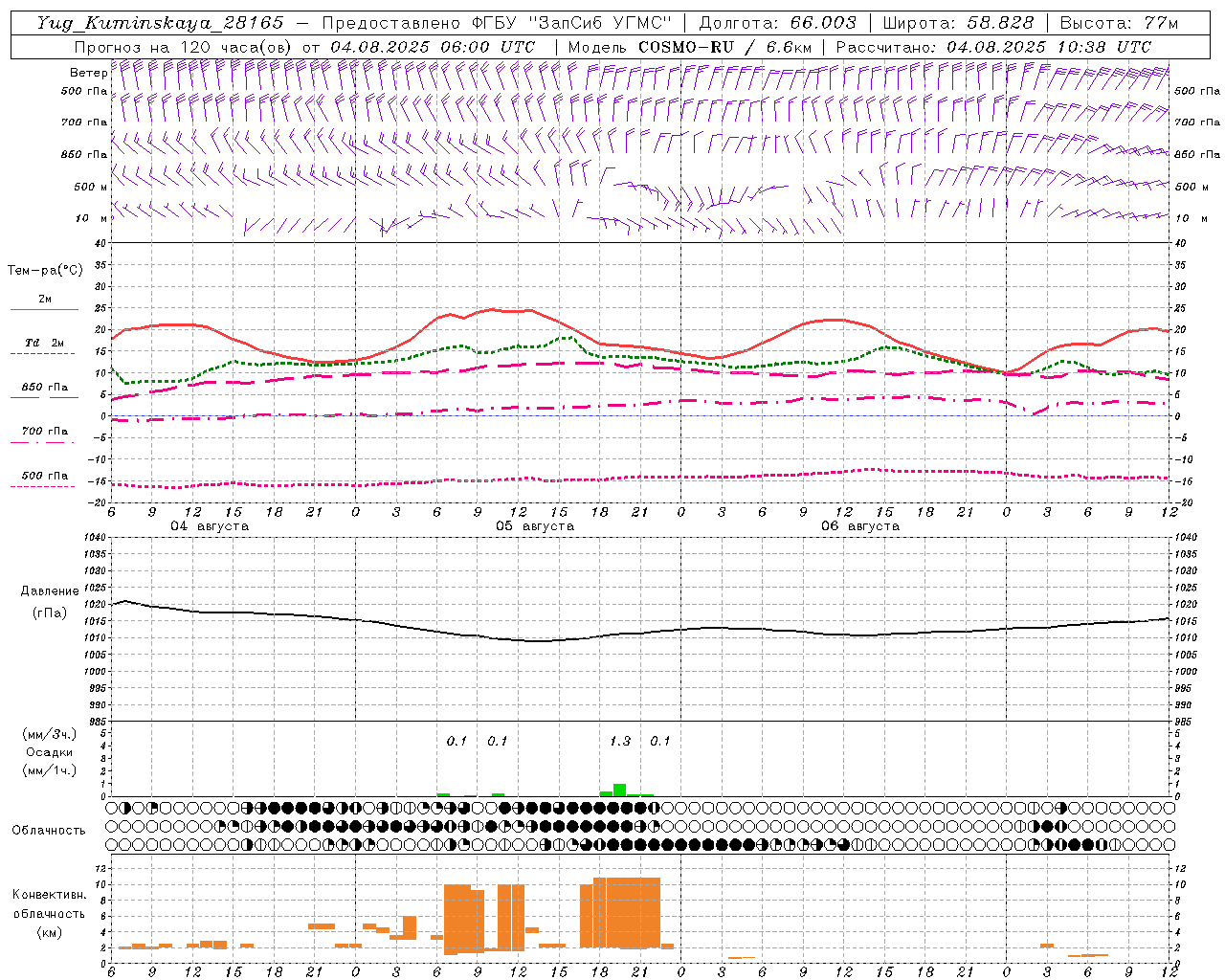The image size is (1225, 980).
Task: Click the 1.3 precipitation amount value
Action: (620, 742)
